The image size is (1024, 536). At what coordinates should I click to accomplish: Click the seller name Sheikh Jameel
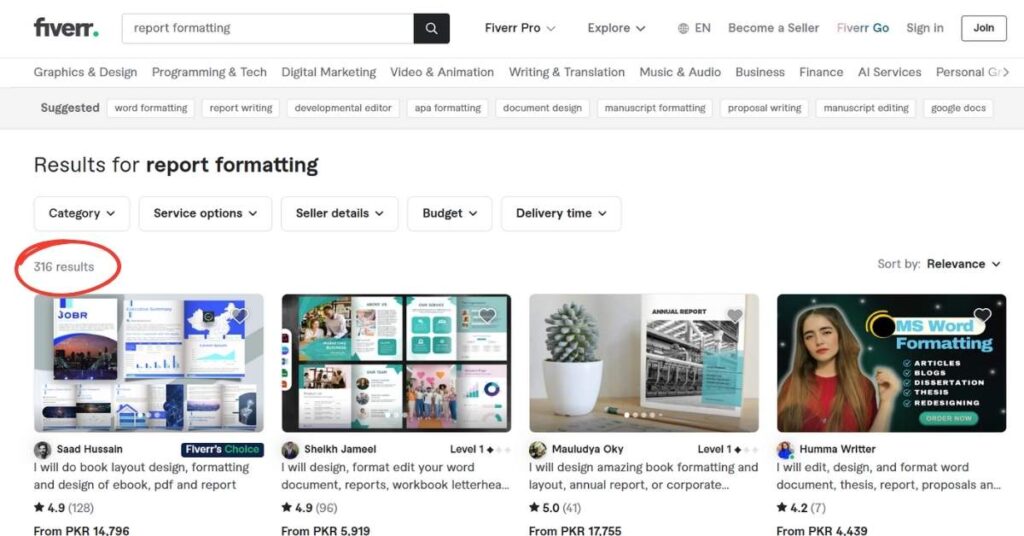pyautogui.click(x=340, y=449)
